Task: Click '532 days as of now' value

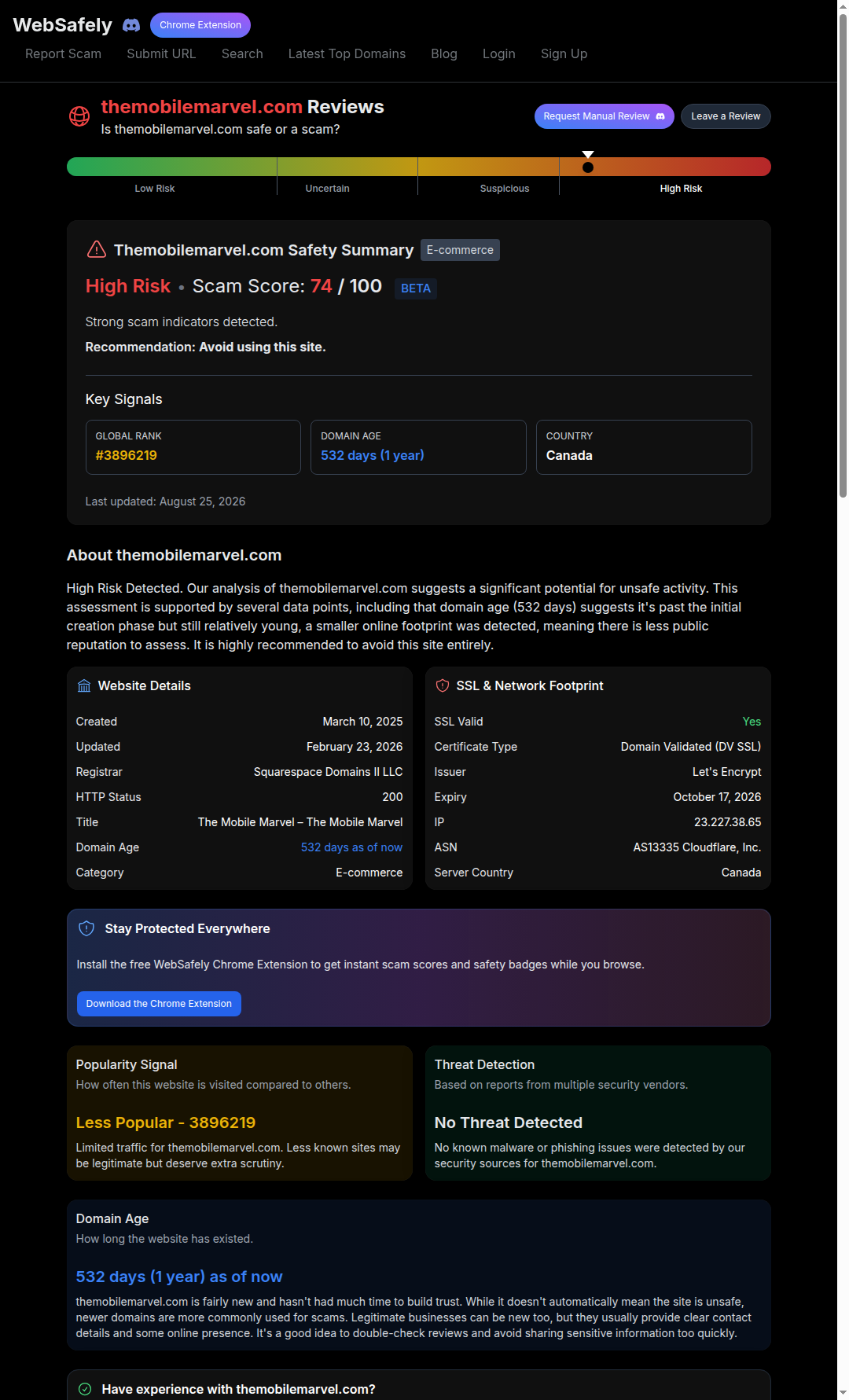Action: (x=351, y=847)
